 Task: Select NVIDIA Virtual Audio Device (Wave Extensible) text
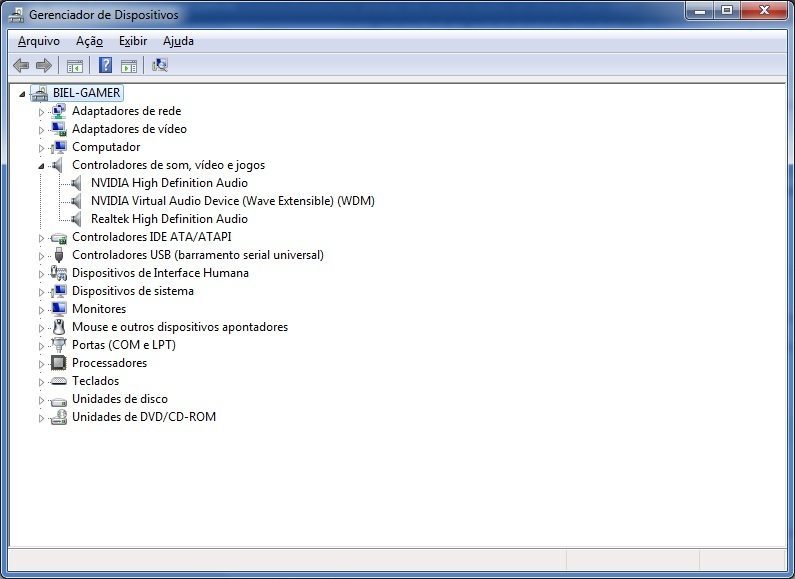coord(233,201)
